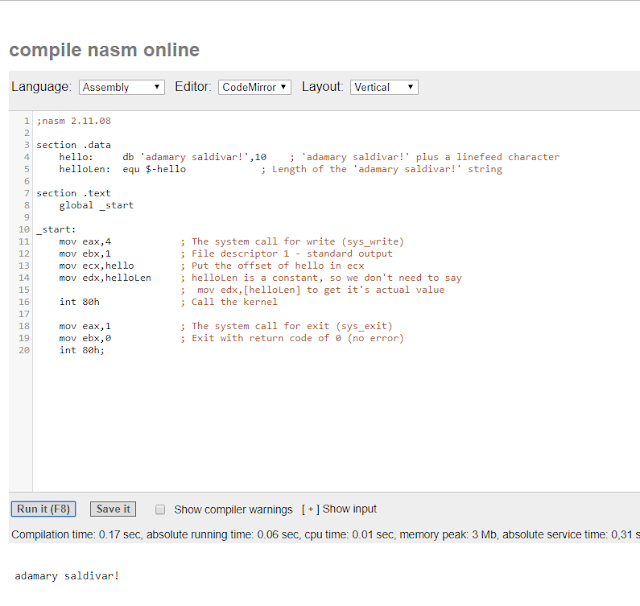This screenshot has width=640, height=606.
Task: Click the 'section .text' line
Action: [73, 193]
